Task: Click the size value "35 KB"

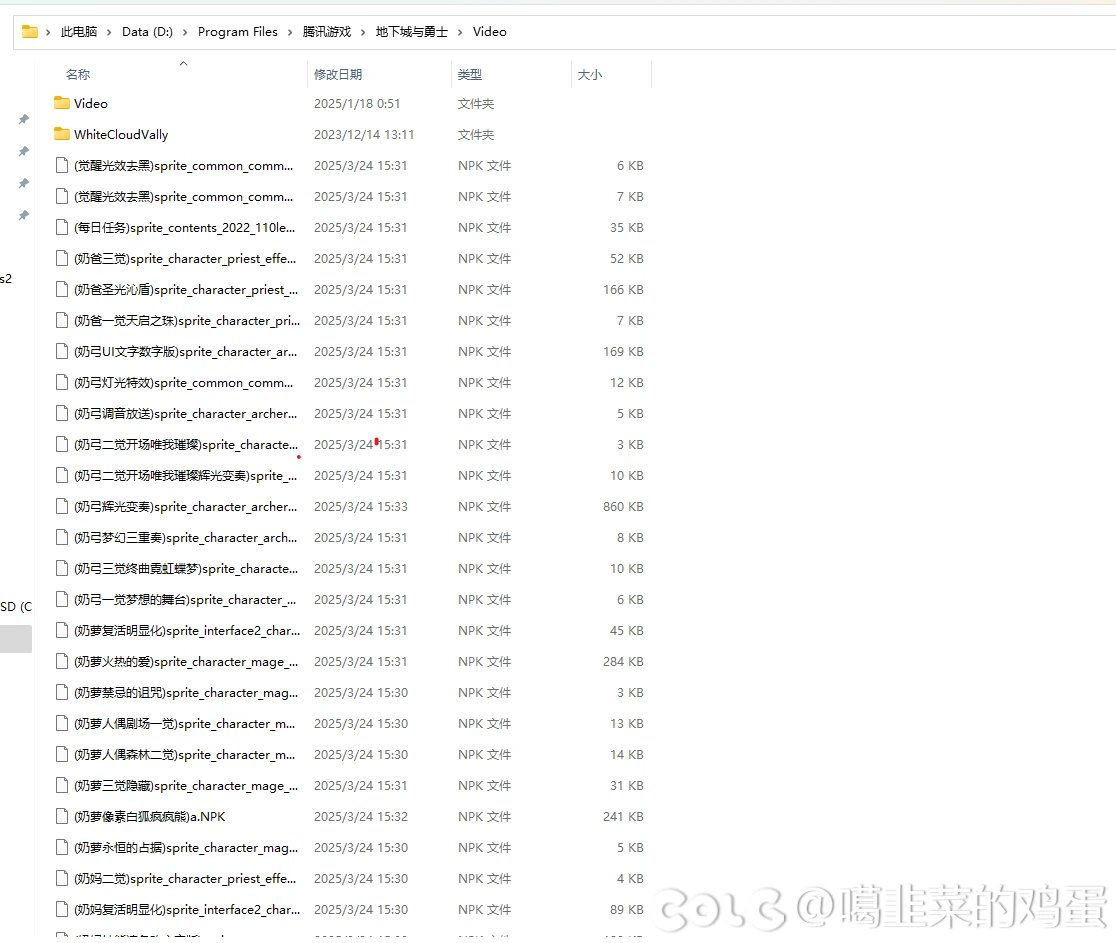Action: pos(626,228)
